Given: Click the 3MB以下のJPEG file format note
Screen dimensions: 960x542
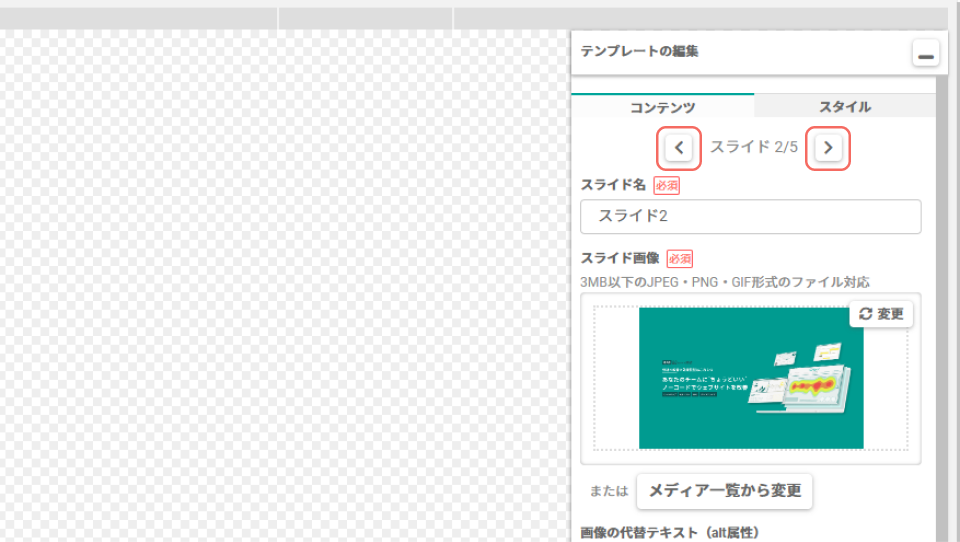Looking at the screenshot, I should (x=725, y=282).
